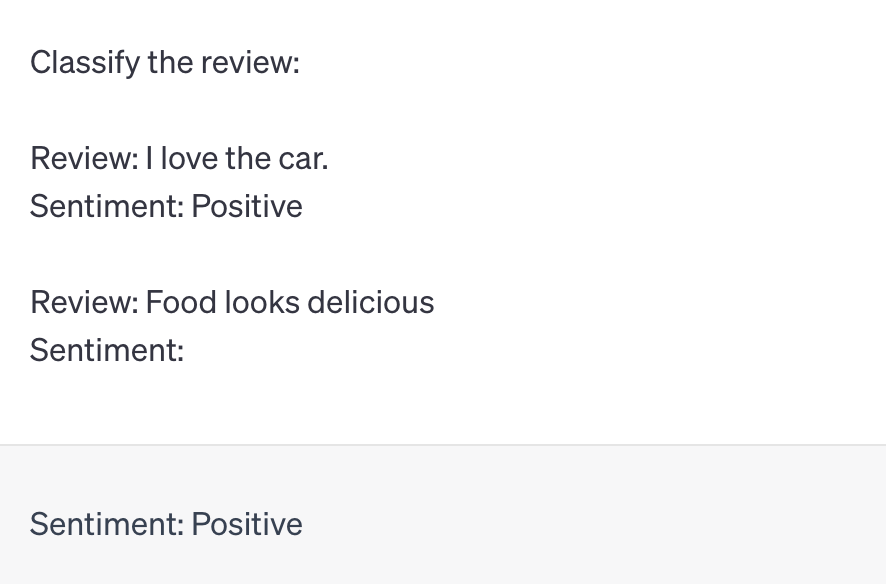Click the 'Sentiment:' label above the second review
886x584 pixels.
[107, 206]
